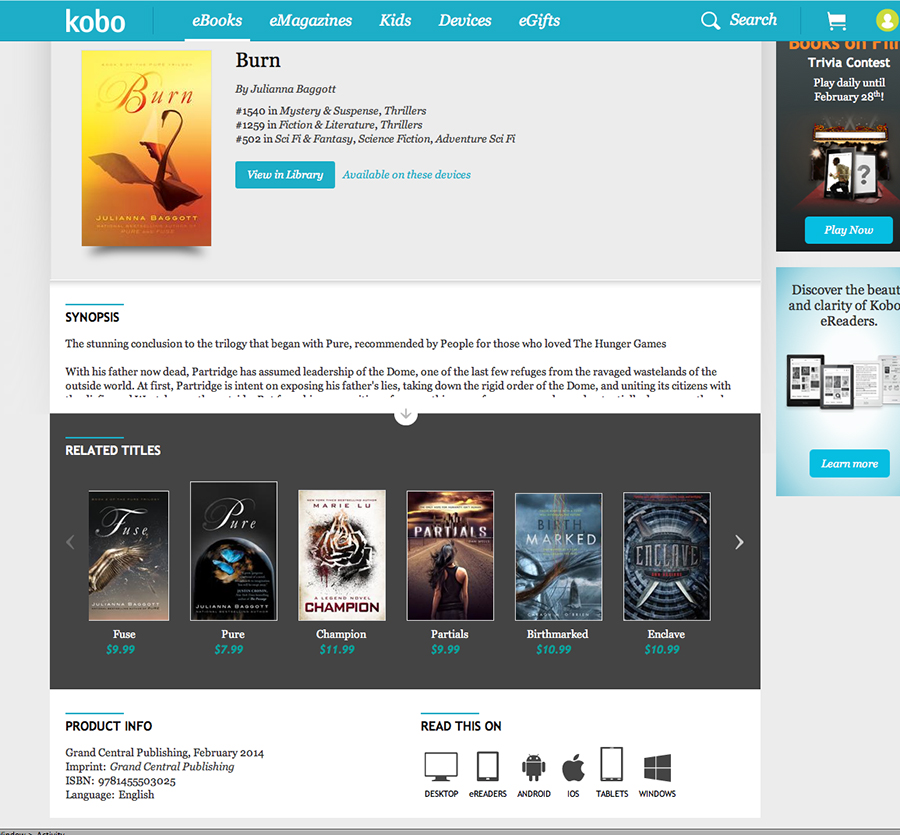Click the Kobo eReaders ad image

tap(843, 381)
